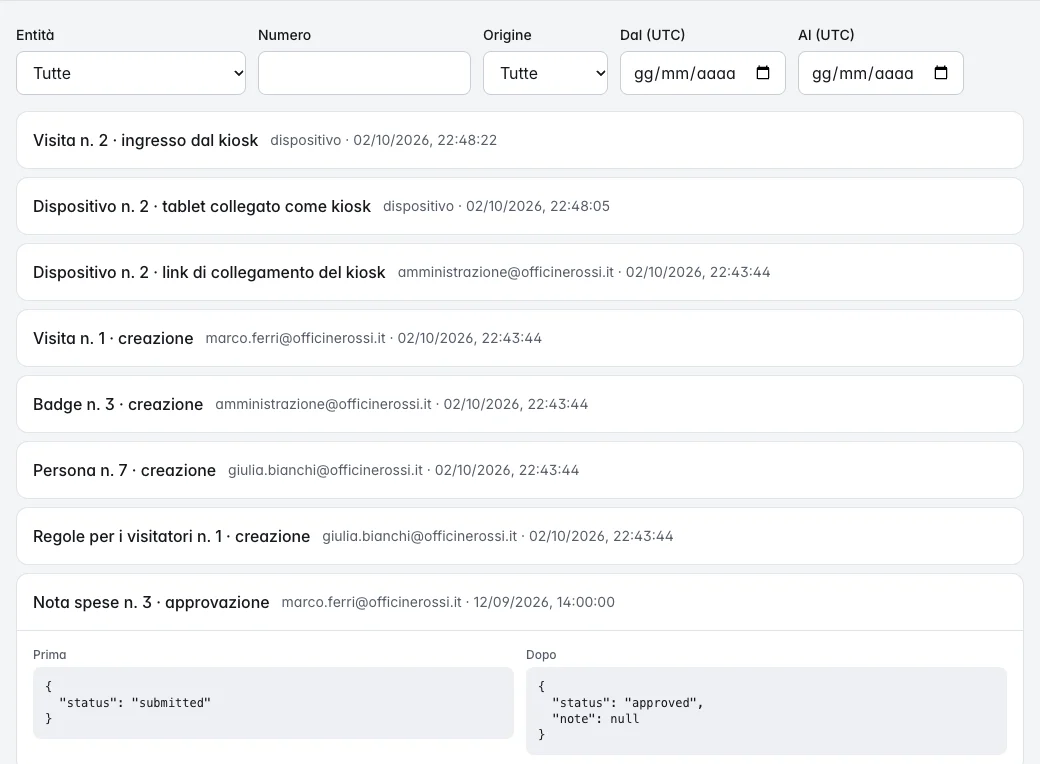Screen dimensions: 1040x764
Task: Open calendar picker for Dal (UTC)
Action: (x=763, y=73)
